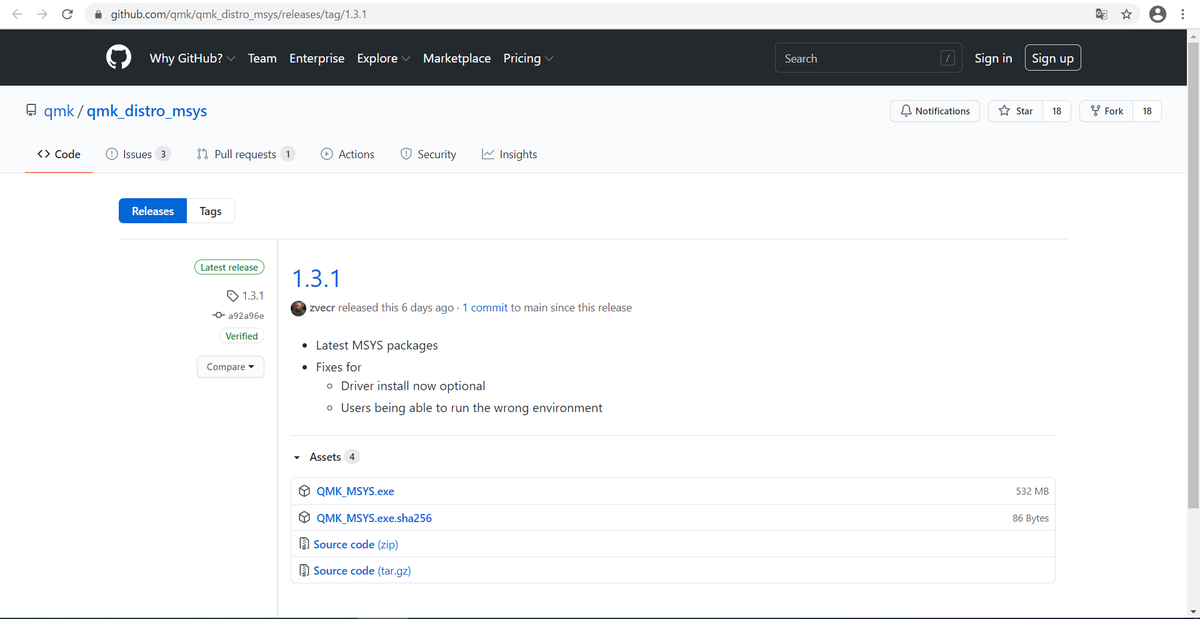Click Team in the header
Image resolution: width=1200 pixels, height=619 pixels.
pyautogui.click(x=262, y=58)
